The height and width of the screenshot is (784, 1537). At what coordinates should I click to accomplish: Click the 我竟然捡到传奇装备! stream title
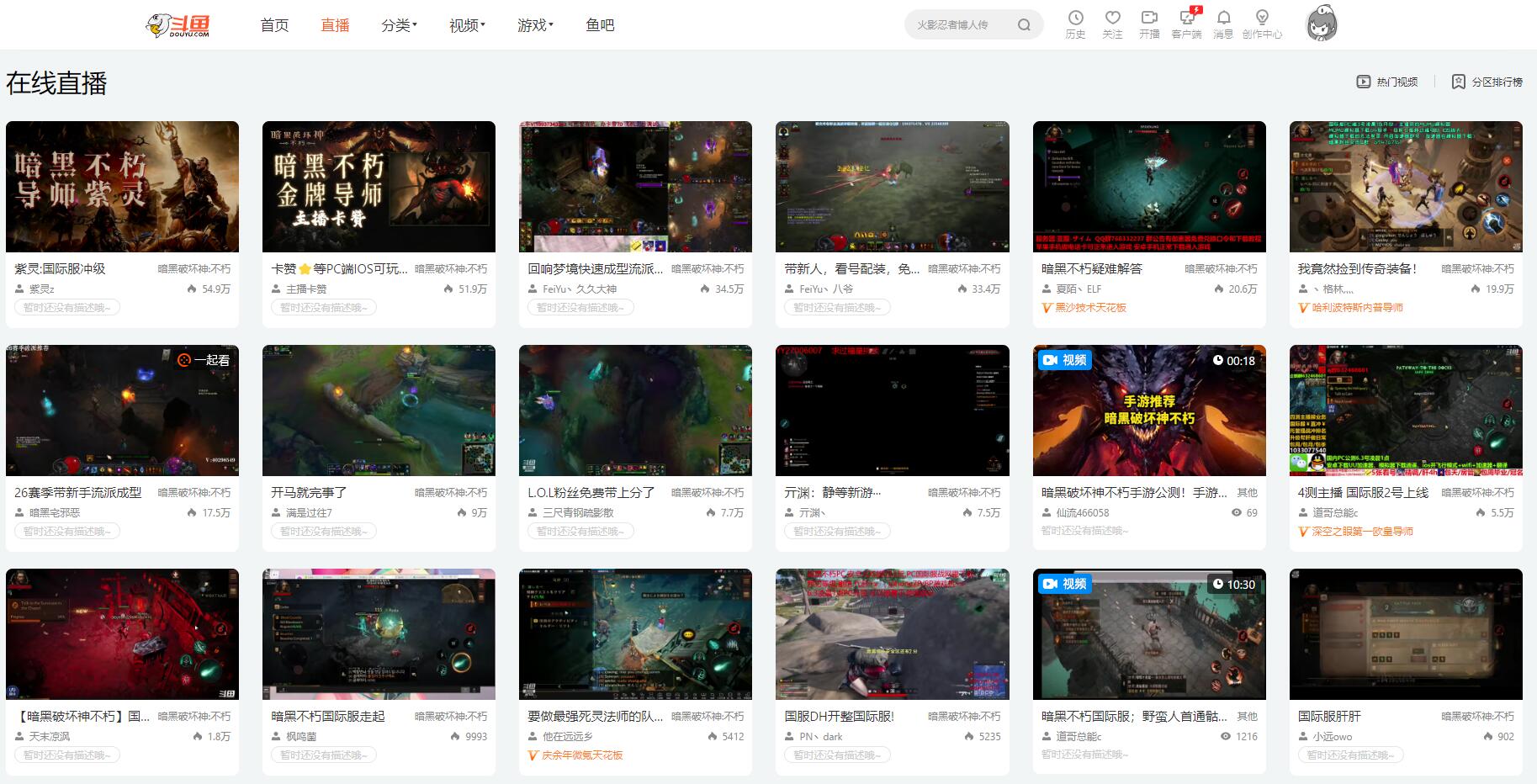(1357, 268)
